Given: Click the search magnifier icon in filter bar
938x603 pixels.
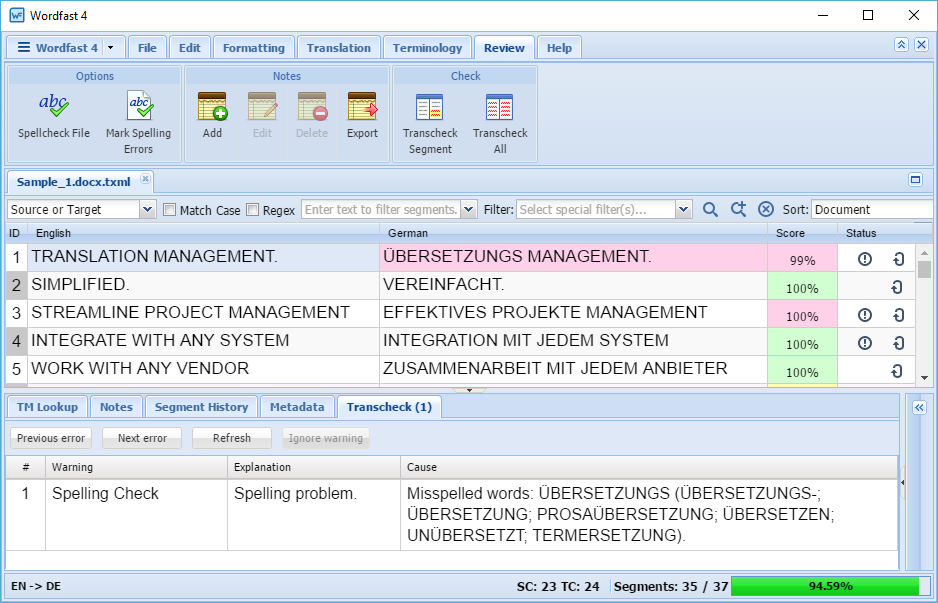Looking at the screenshot, I should (710, 209).
